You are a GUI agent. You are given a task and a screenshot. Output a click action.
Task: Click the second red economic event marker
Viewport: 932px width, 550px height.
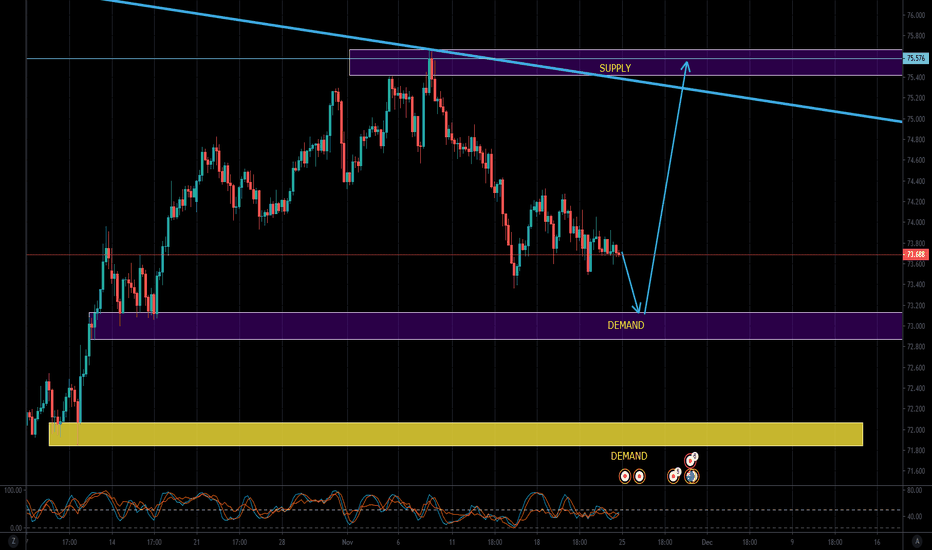coord(640,476)
